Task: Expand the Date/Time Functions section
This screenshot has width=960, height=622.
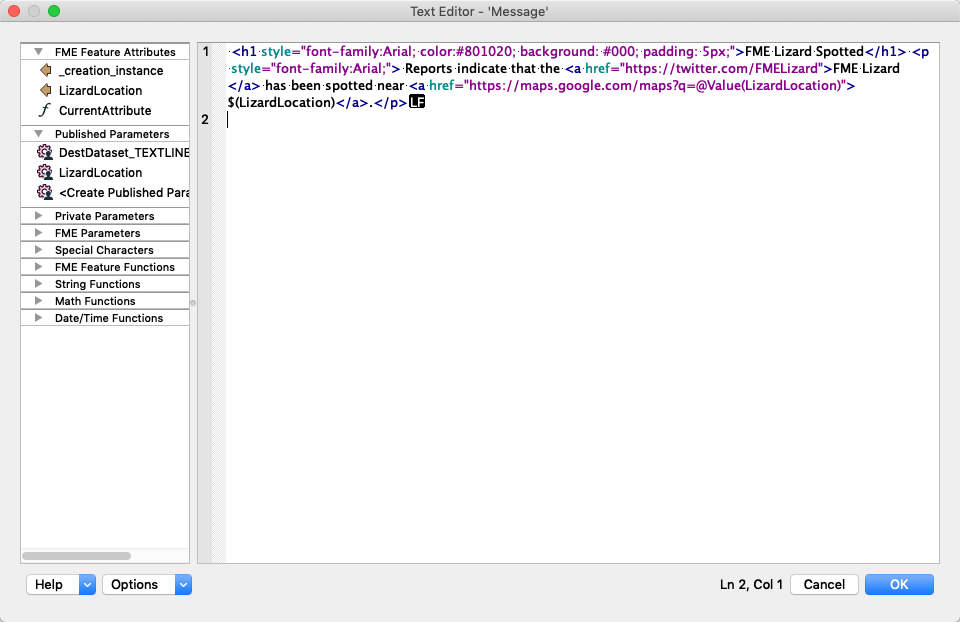Action: [x=39, y=318]
